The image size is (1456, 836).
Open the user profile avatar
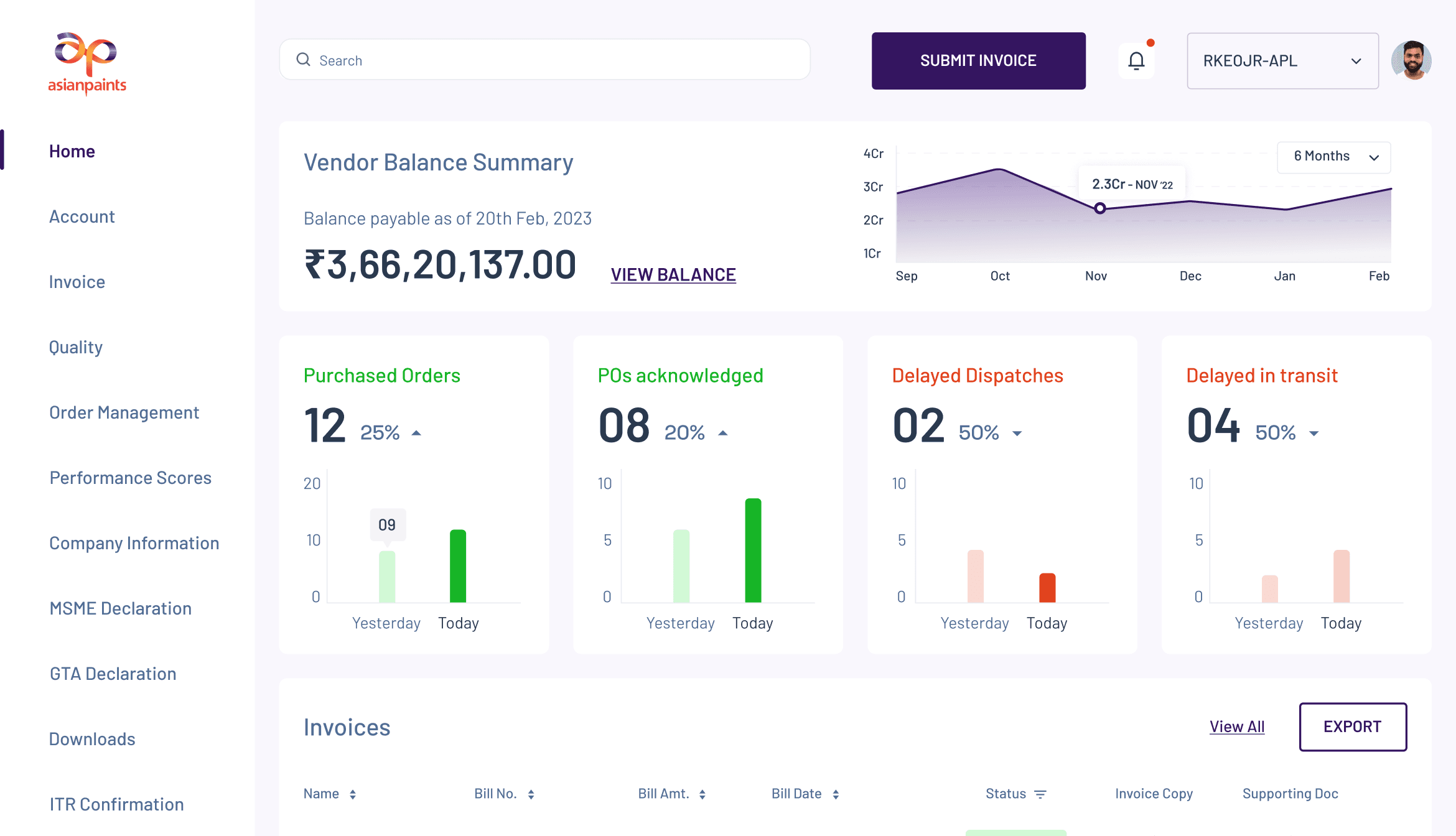tap(1411, 60)
